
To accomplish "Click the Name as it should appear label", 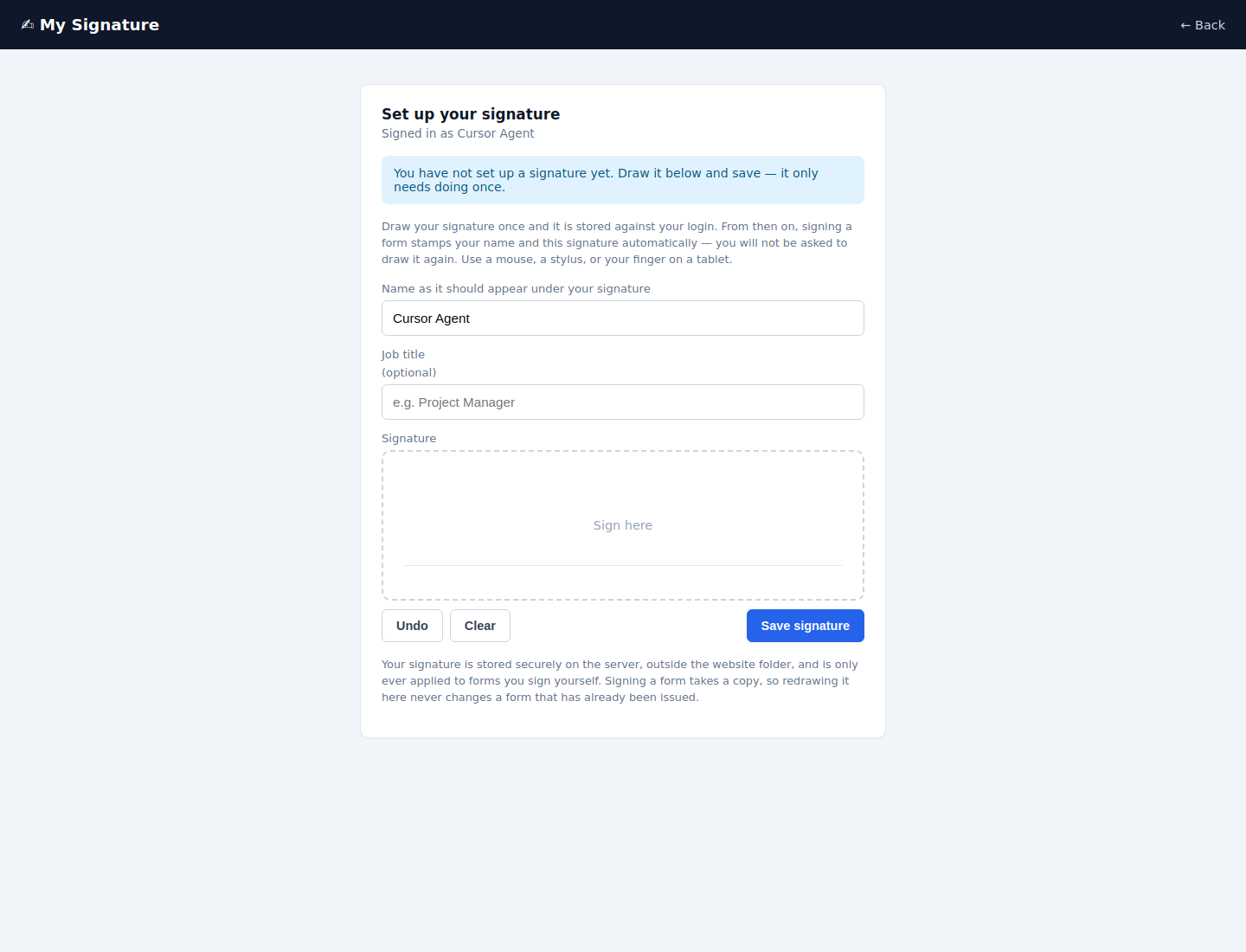I will point(516,289).
